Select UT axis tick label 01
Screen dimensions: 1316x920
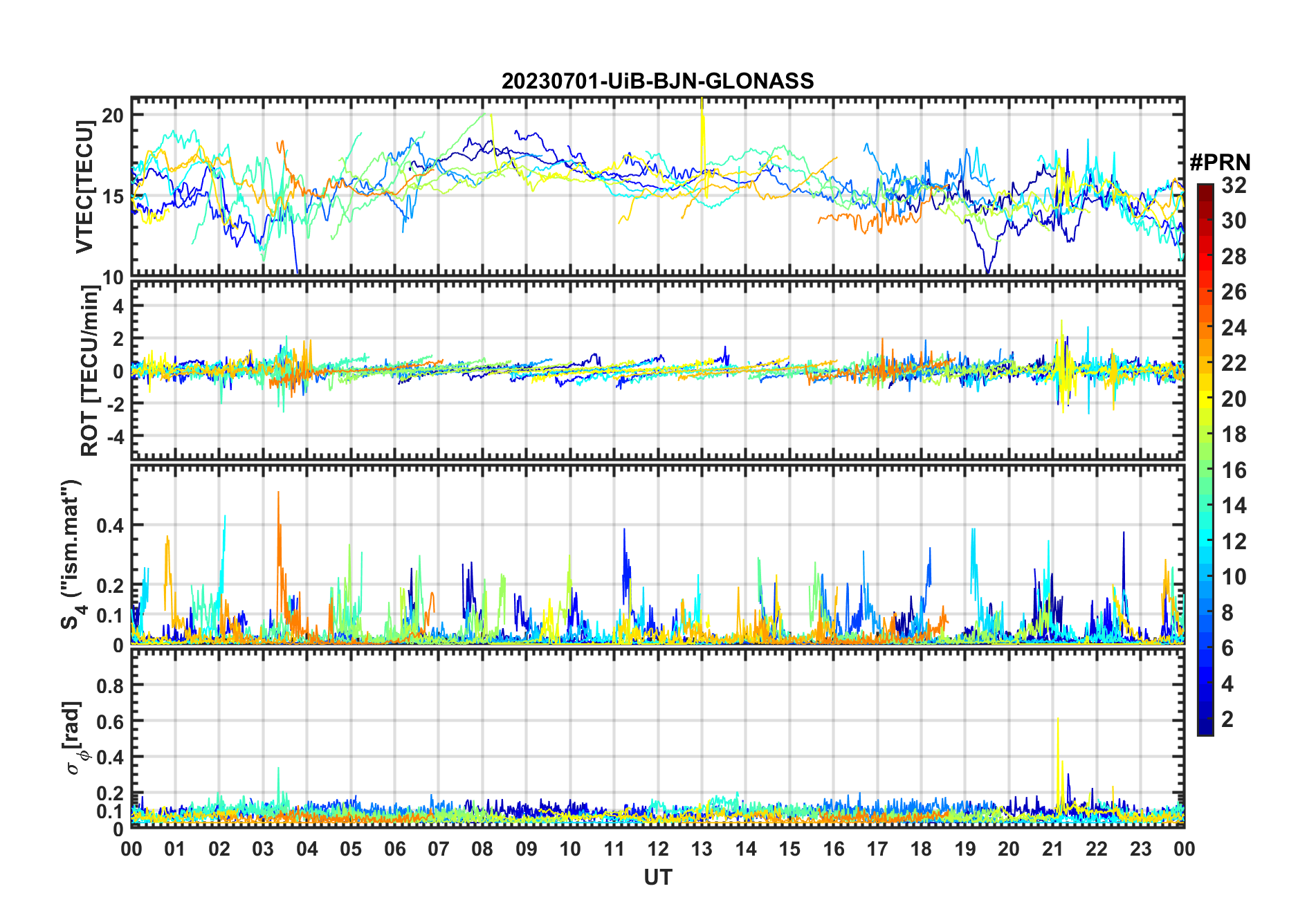175,849
